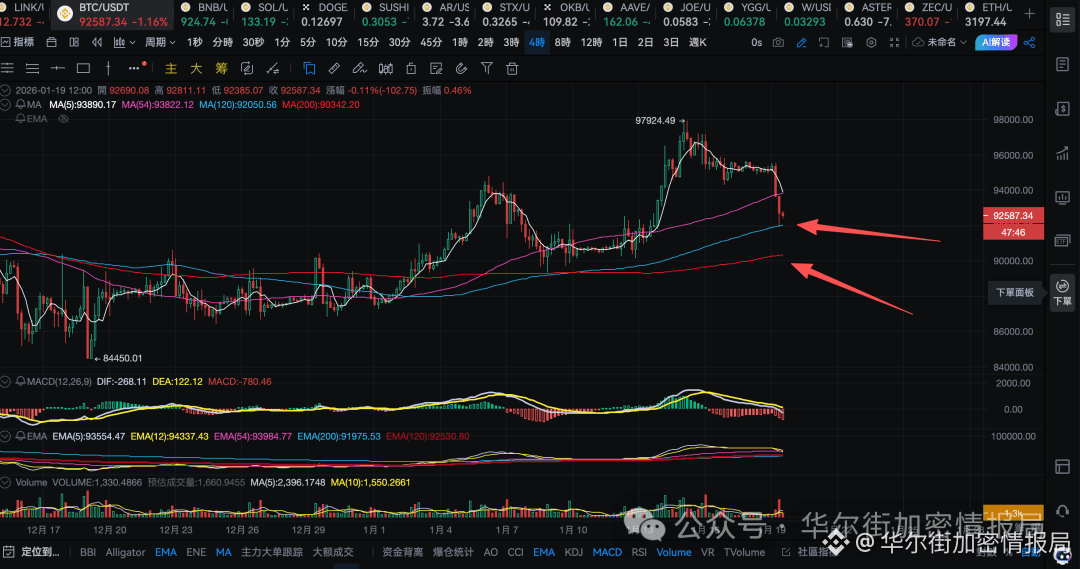
Task: Click the share icon beside AI解读
Action: 1029,43
